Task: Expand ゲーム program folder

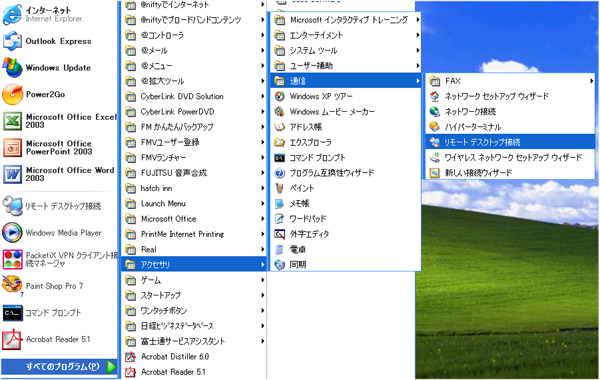Action: pyautogui.click(x=194, y=280)
